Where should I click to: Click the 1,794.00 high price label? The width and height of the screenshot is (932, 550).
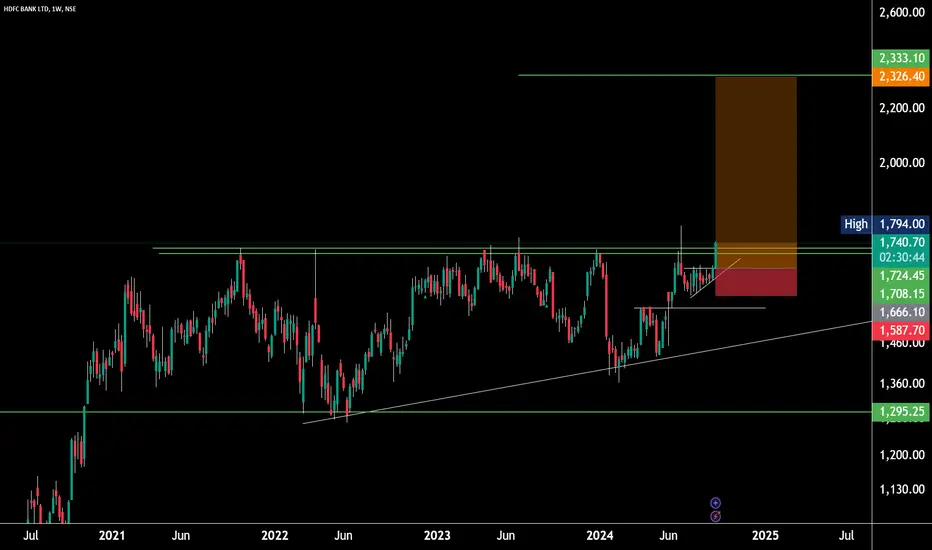pos(901,224)
